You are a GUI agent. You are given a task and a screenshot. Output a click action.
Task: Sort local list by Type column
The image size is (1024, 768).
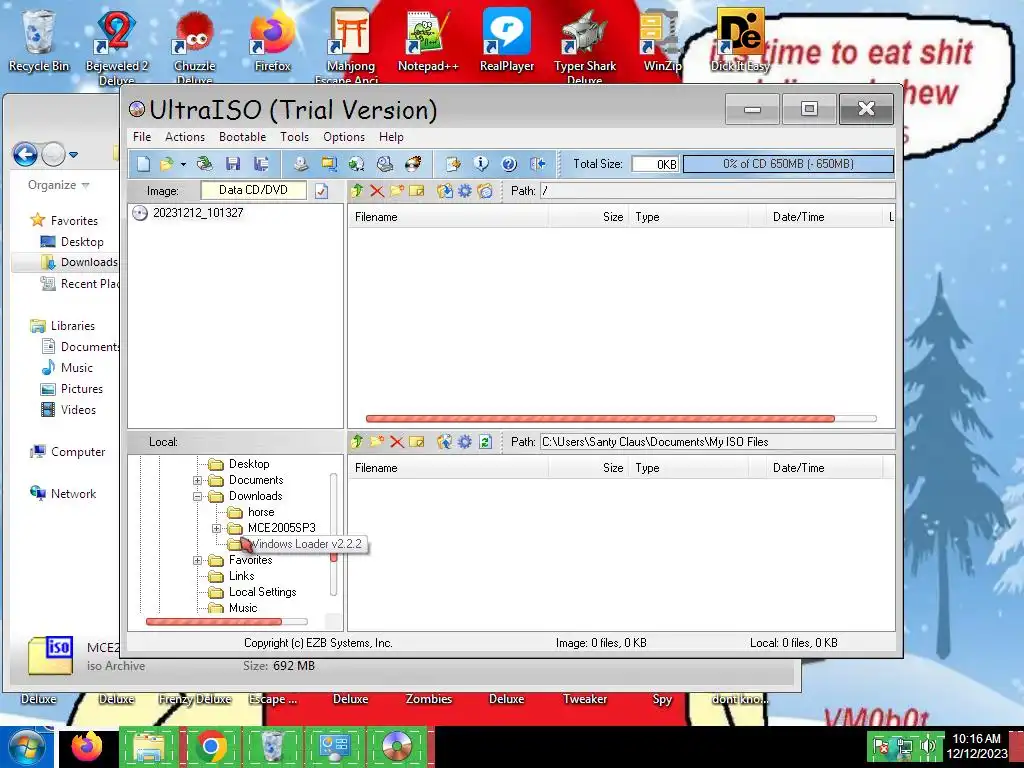click(688, 468)
